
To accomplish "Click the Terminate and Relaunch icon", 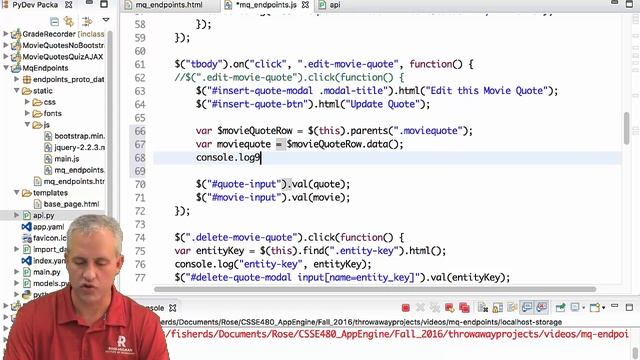I will click(450, 308).
